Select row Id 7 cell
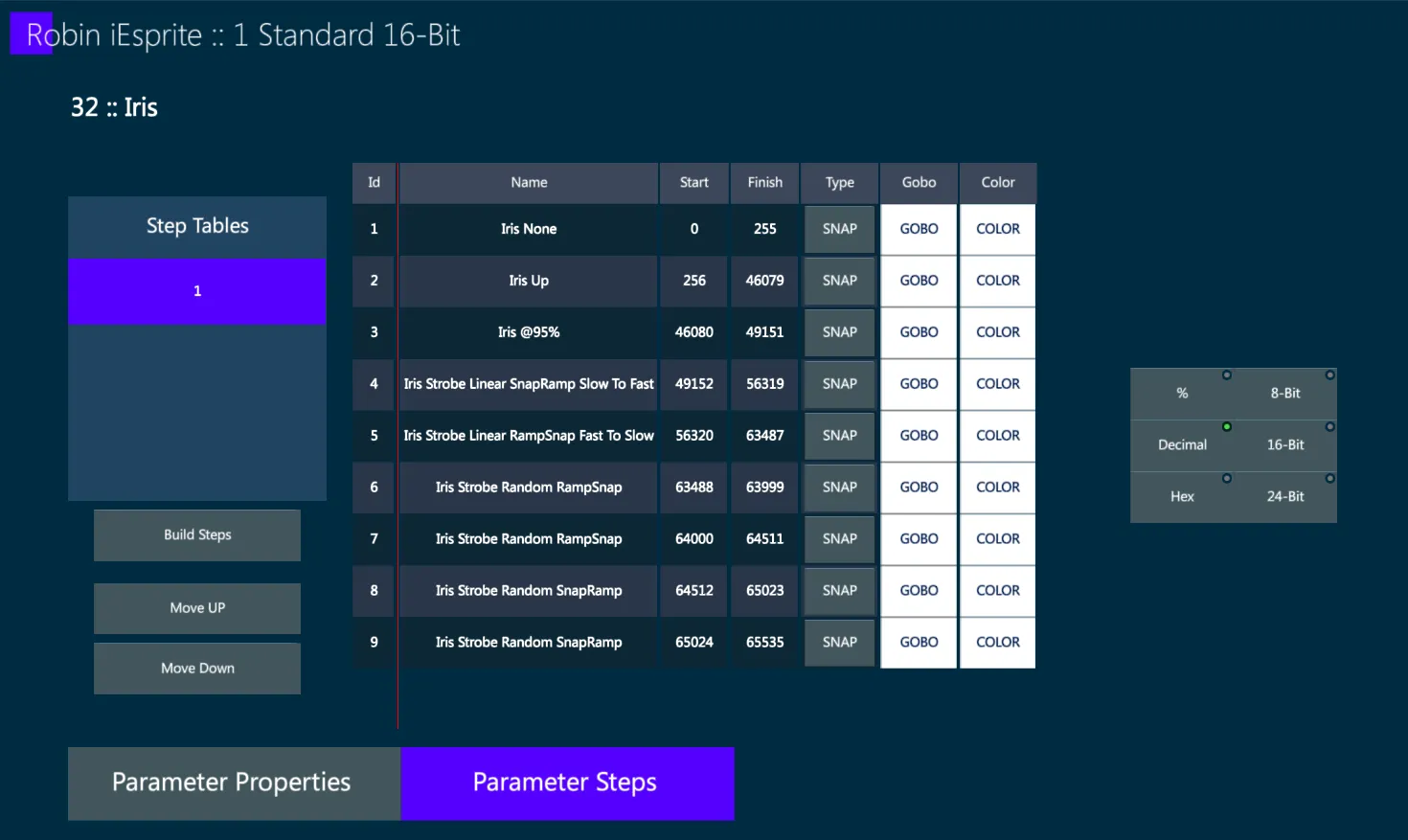 pos(375,539)
